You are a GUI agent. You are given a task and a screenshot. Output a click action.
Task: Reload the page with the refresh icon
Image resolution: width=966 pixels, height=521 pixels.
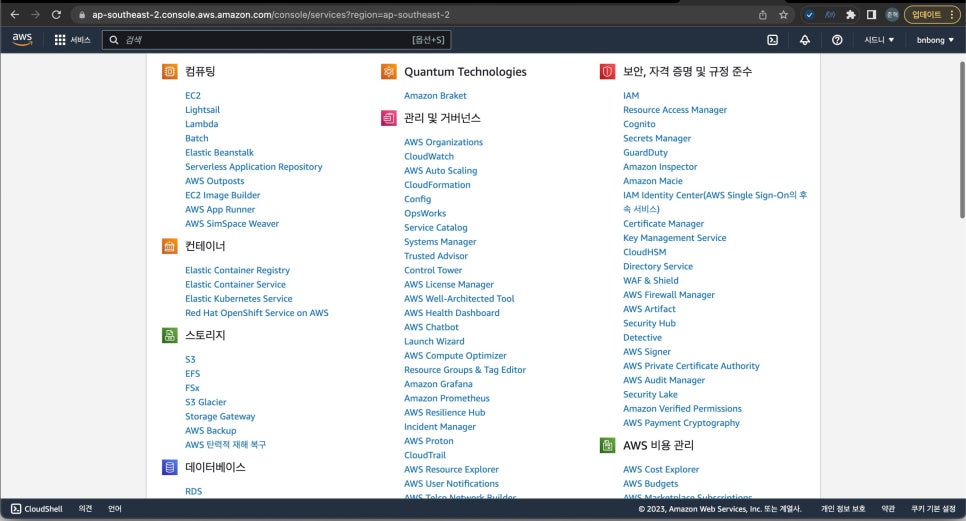[56, 14]
